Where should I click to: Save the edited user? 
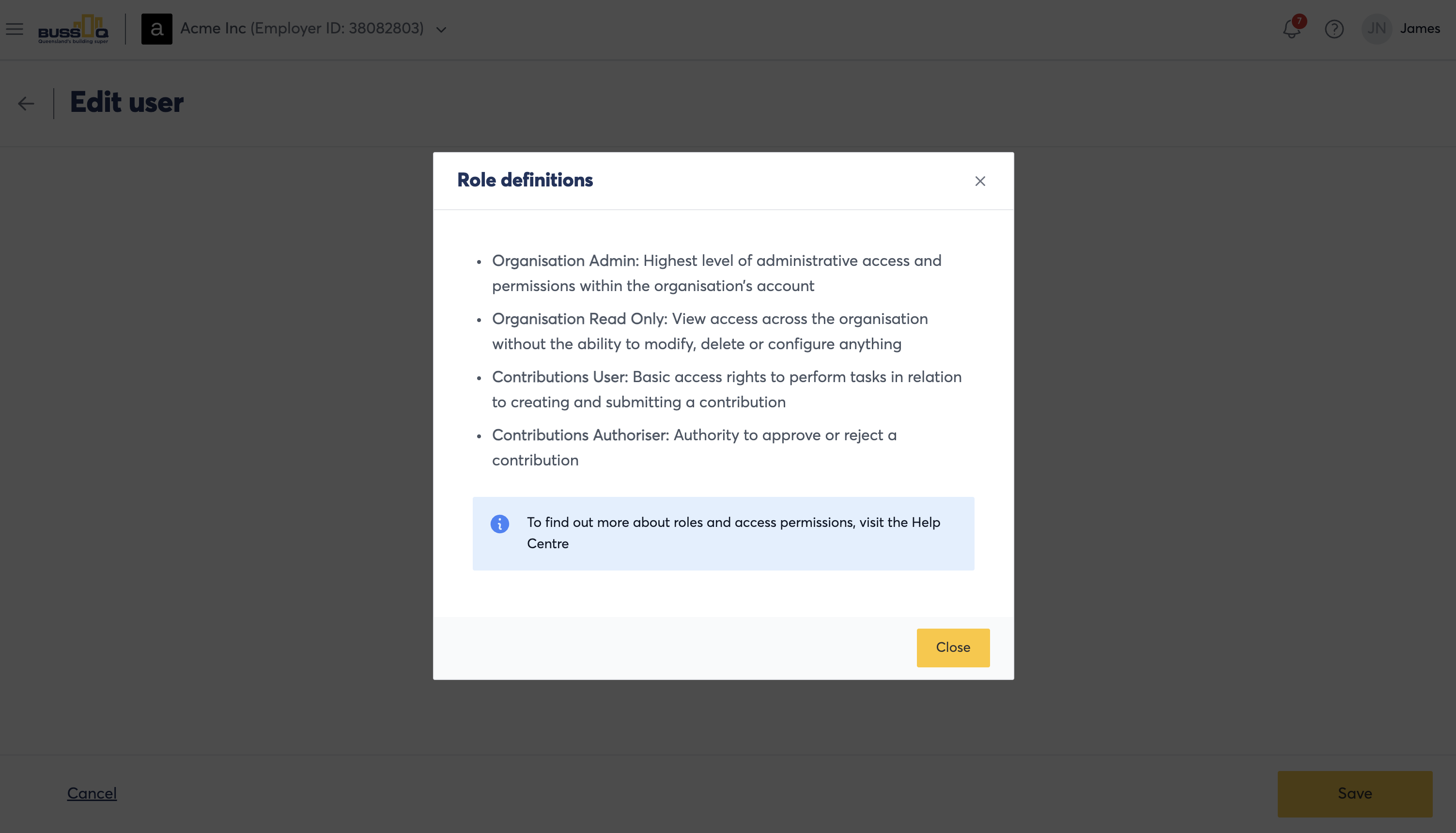[1355, 793]
